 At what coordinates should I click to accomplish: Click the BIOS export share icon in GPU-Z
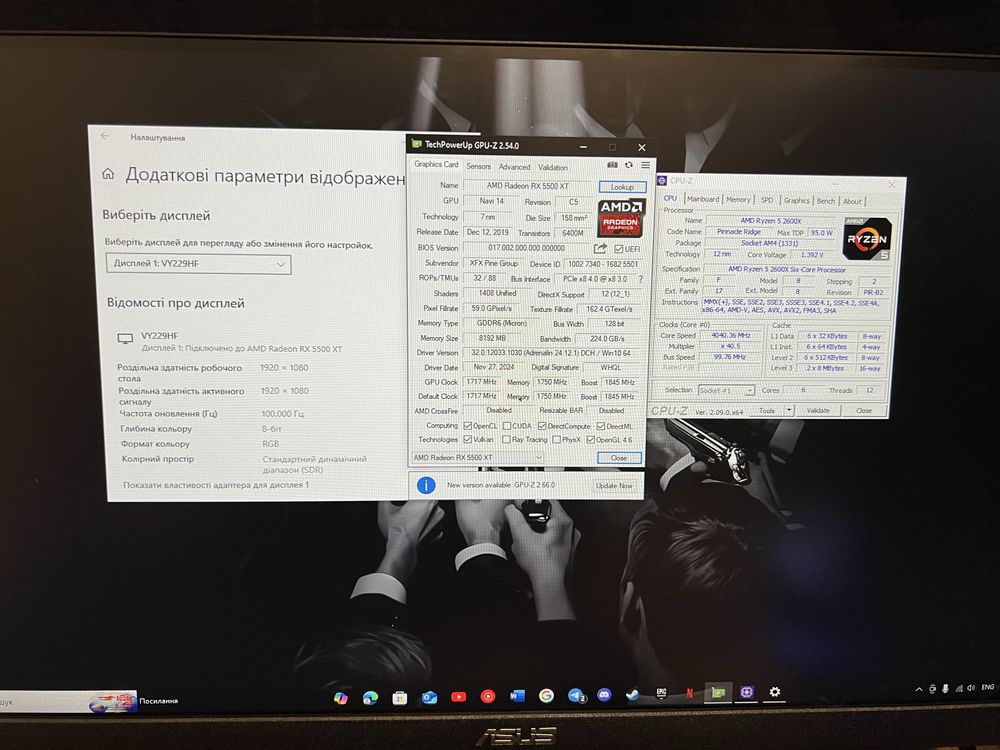(600, 248)
